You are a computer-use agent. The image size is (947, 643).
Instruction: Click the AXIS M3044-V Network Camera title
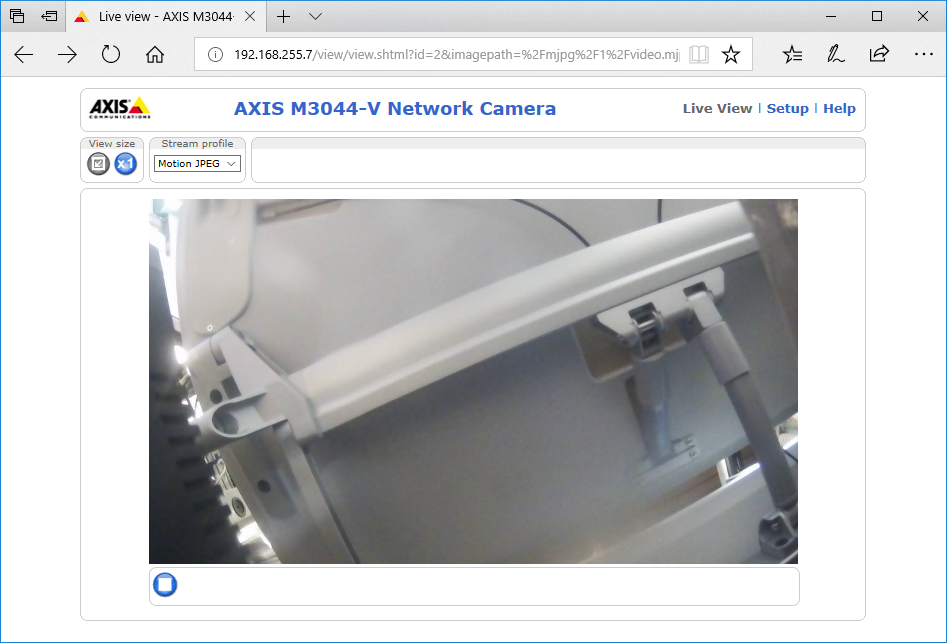[395, 109]
